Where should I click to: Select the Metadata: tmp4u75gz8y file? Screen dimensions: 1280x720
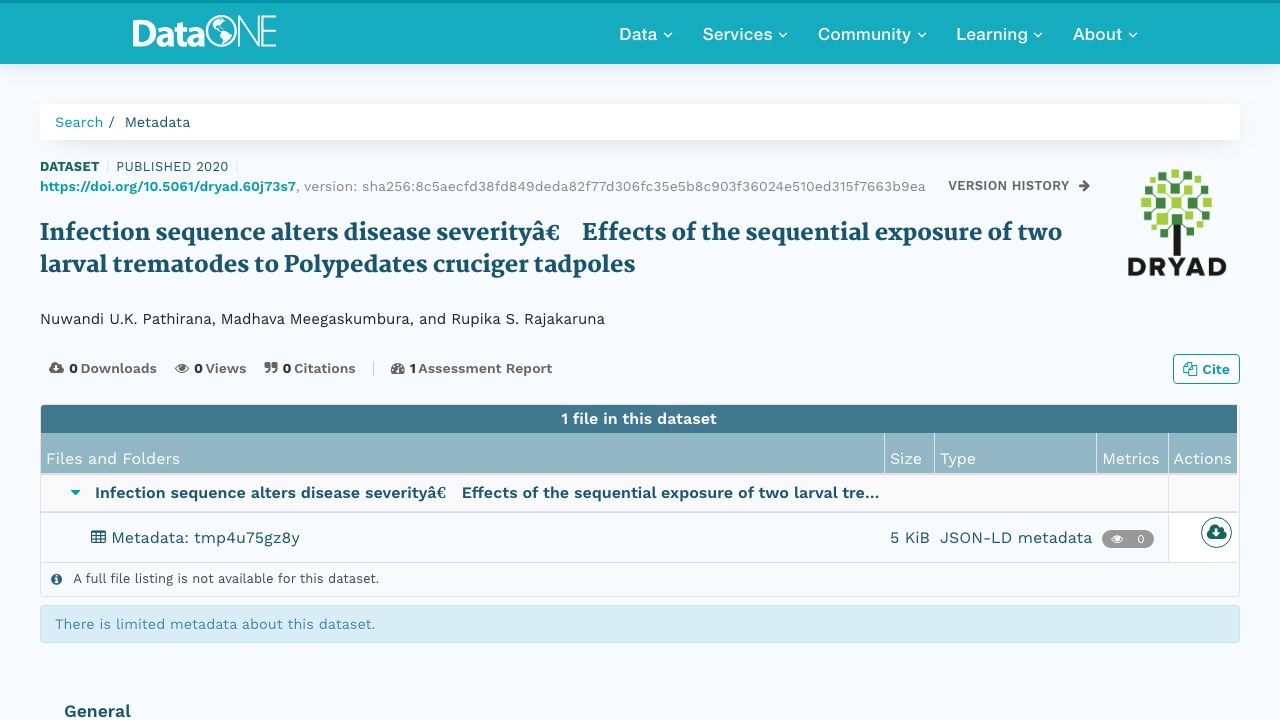click(x=205, y=538)
